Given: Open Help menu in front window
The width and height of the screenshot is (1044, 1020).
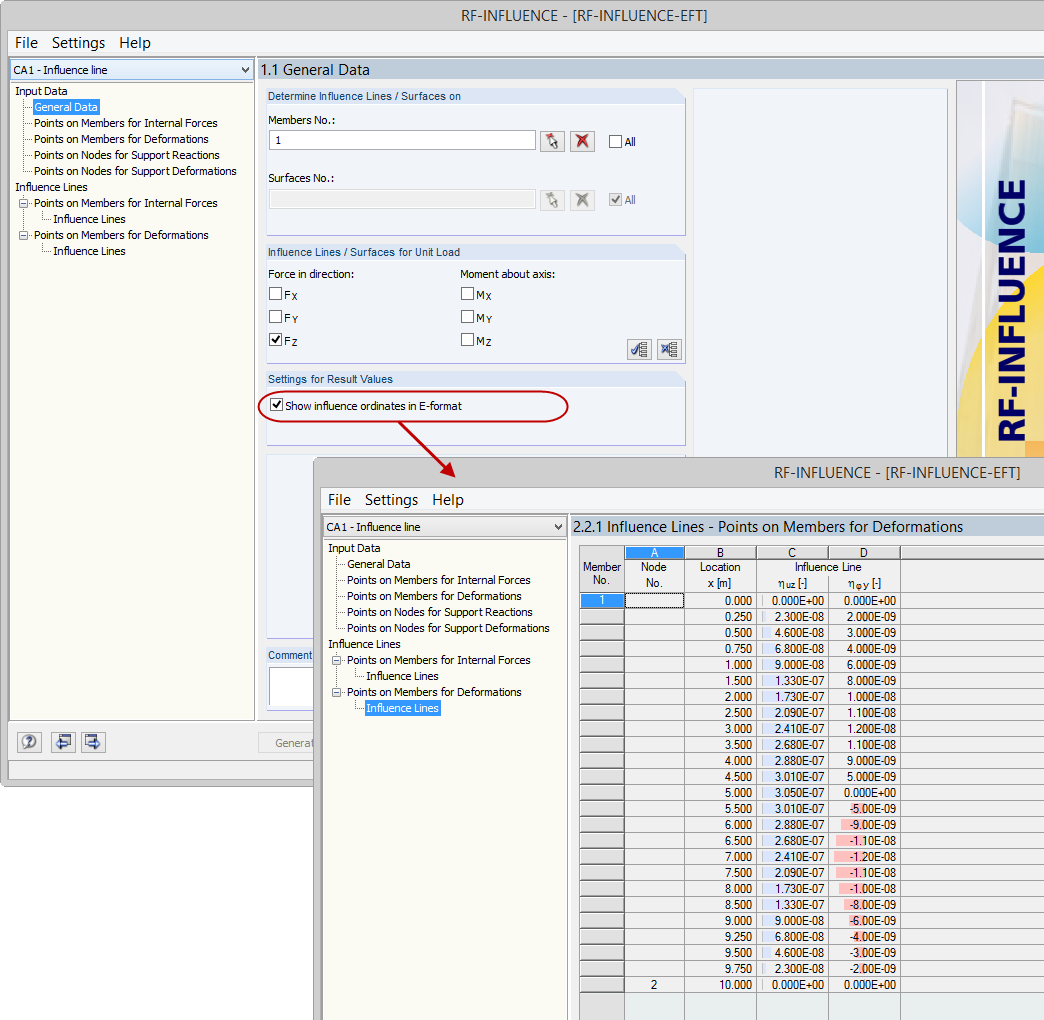Looking at the screenshot, I should point(448,499).
